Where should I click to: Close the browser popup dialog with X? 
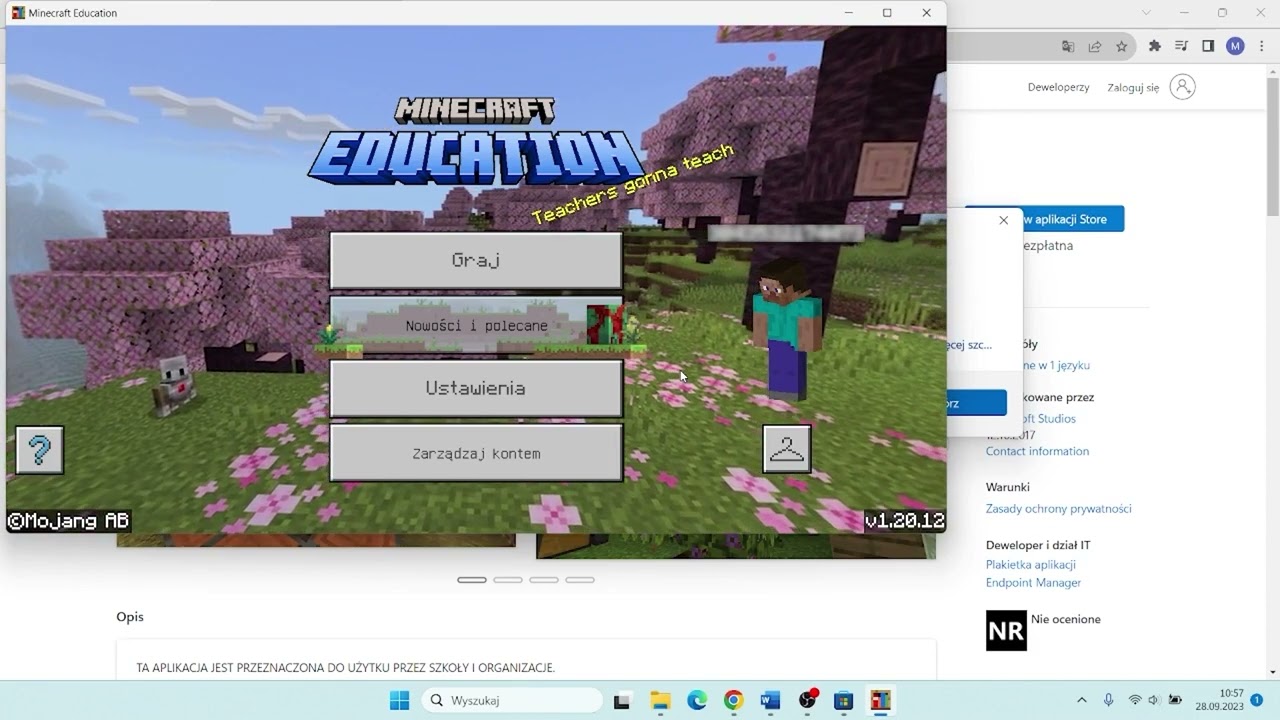(1003, 220)
